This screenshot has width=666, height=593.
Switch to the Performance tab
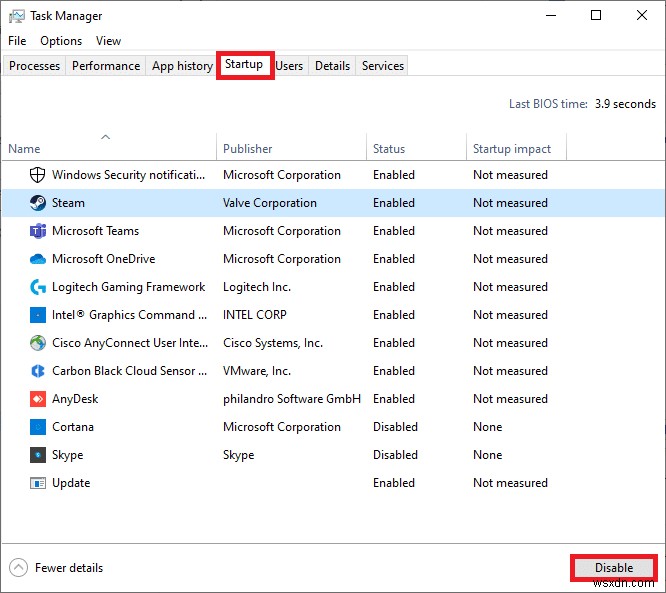106,66
